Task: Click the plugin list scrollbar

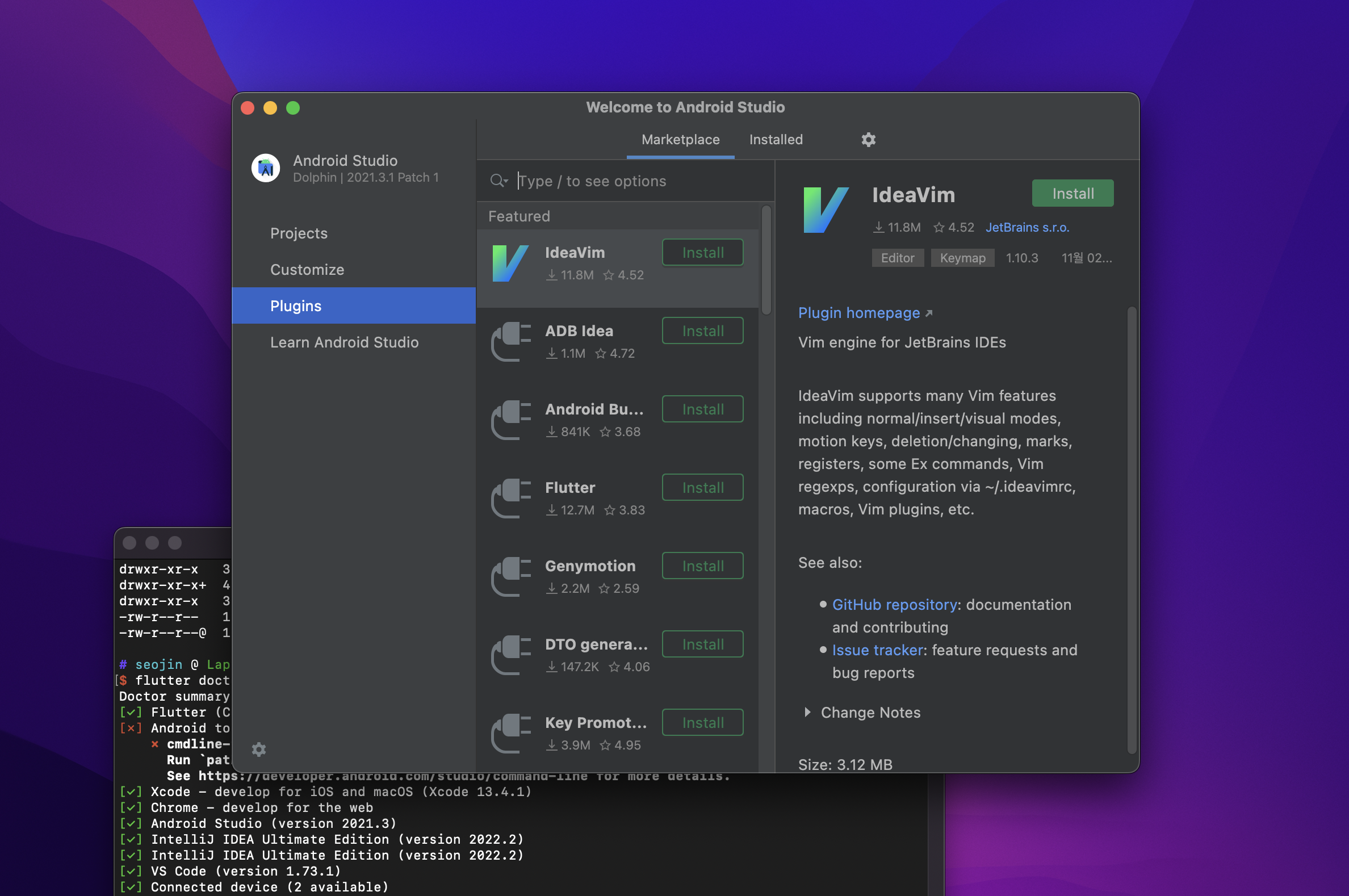Action: pyautogui.click(x=766, y=260)
